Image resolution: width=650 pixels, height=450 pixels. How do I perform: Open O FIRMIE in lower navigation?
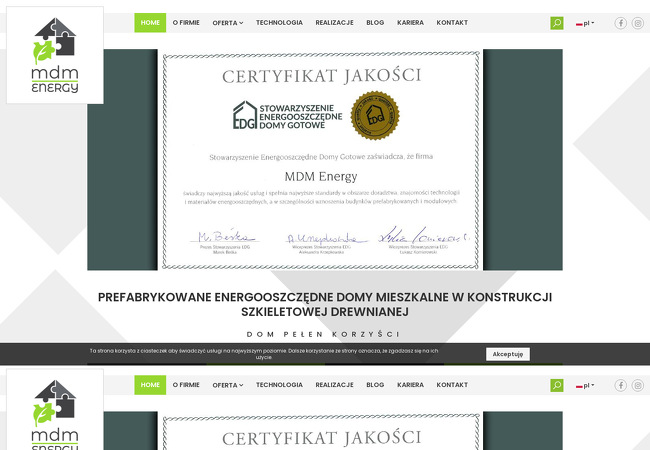click(x=186, y=385)
